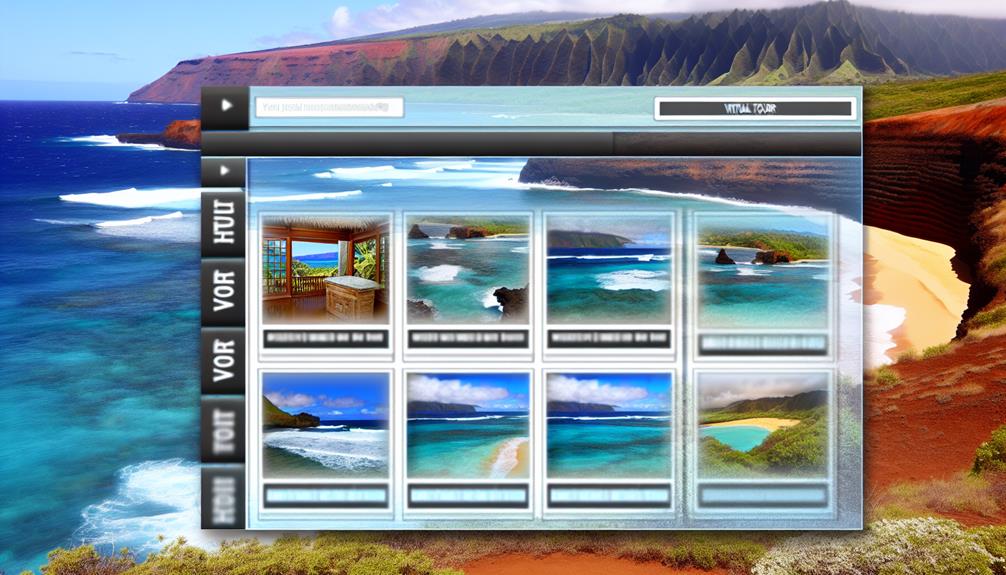Screen dimensions: 1006x575
Task: Open the bay thumbnail with the distant dark headland
Action: pos(608,269)
